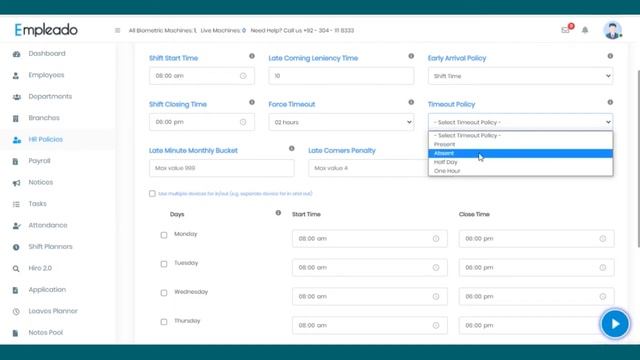Expand the Force Timeout dropdown
Screen dimensions: 640x360
(341, 122)
